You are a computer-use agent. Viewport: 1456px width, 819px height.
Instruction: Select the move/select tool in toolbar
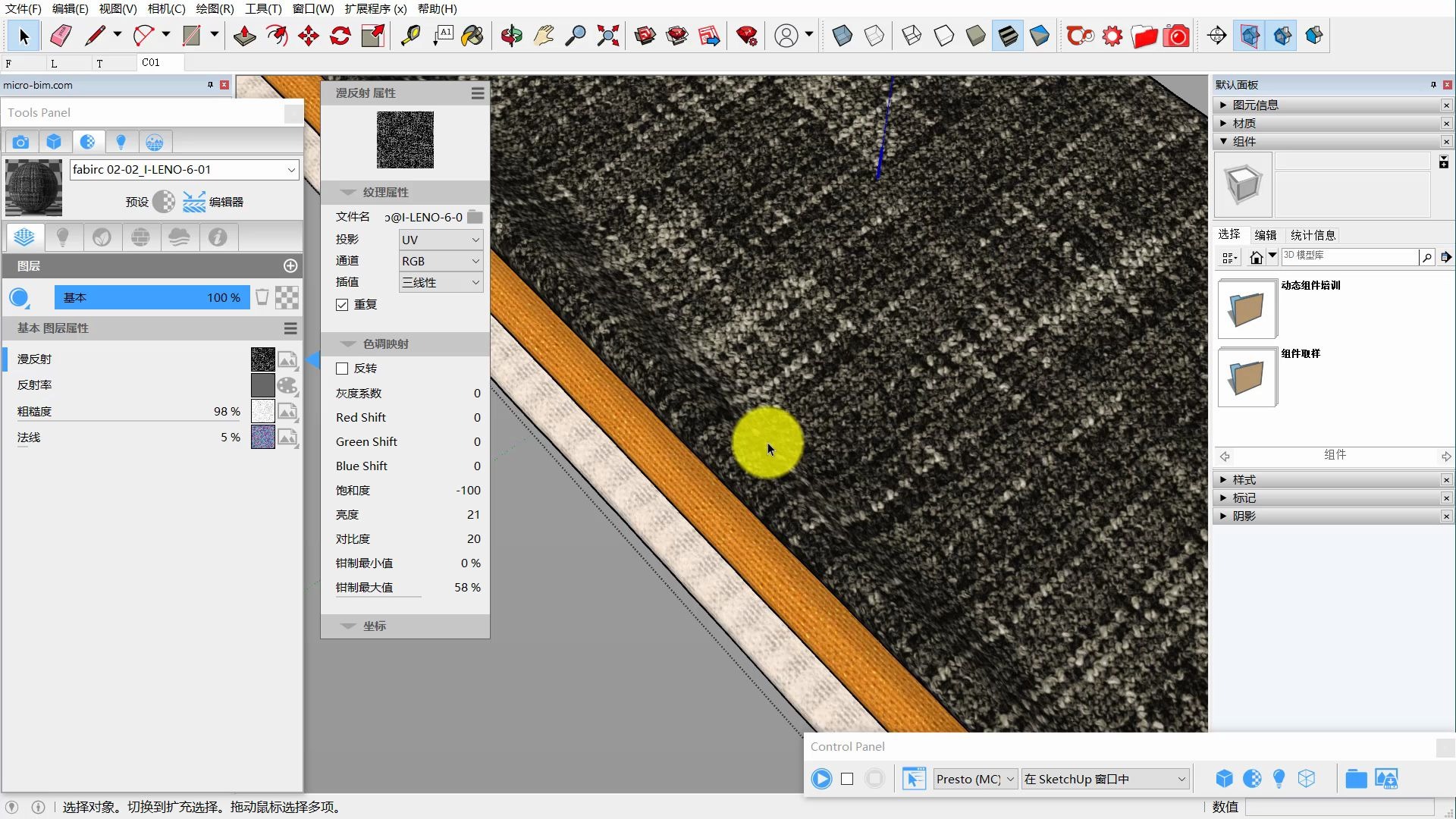pos(24,36)
